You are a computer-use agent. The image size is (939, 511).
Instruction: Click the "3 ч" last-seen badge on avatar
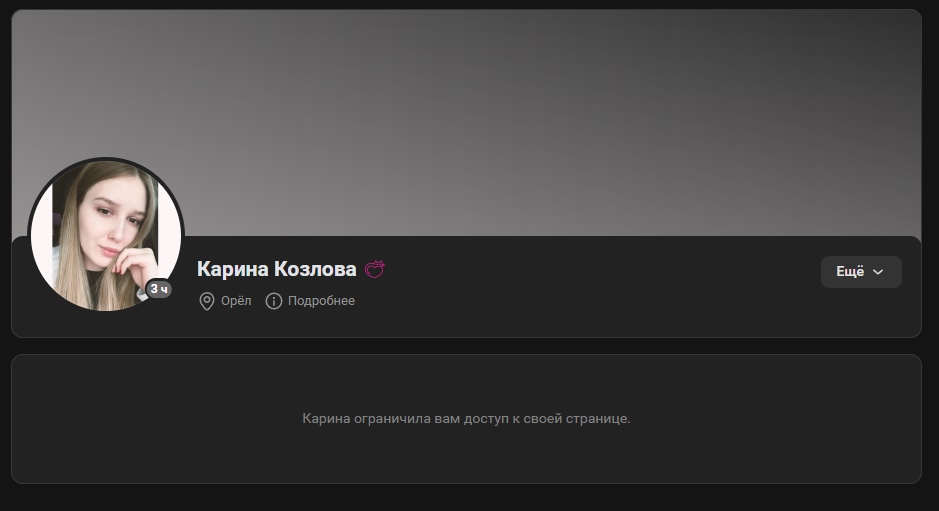(159, 289)
